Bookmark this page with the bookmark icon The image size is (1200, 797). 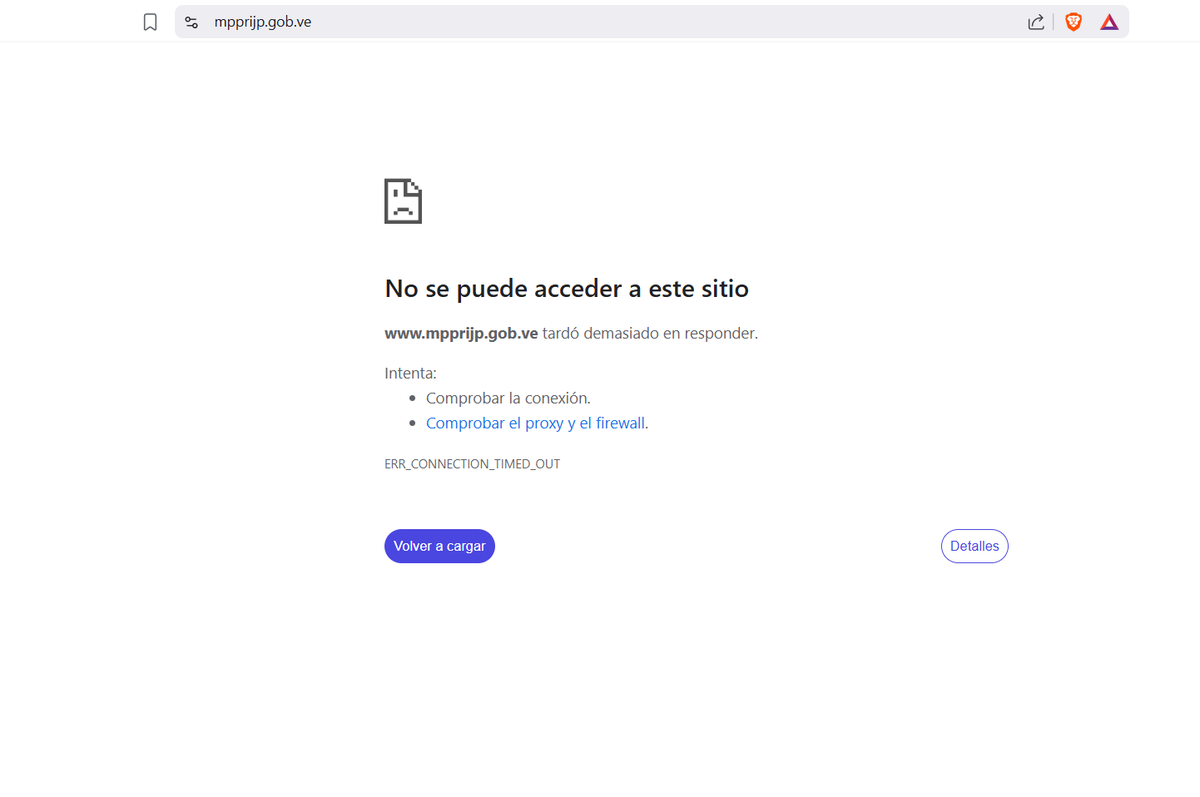(x=150, y=22)
